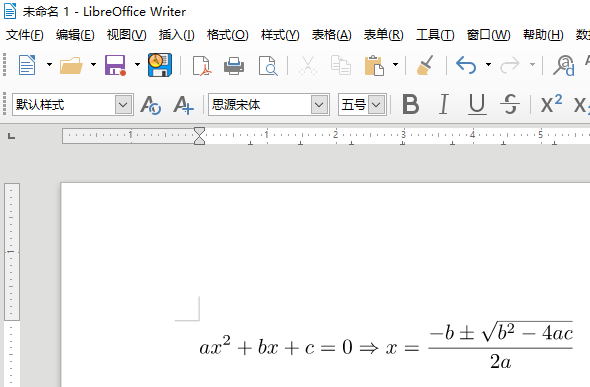Viewport: 590px width, 387px height.
Task: Create New Style from Selection icon
Action: coord(183,105)
